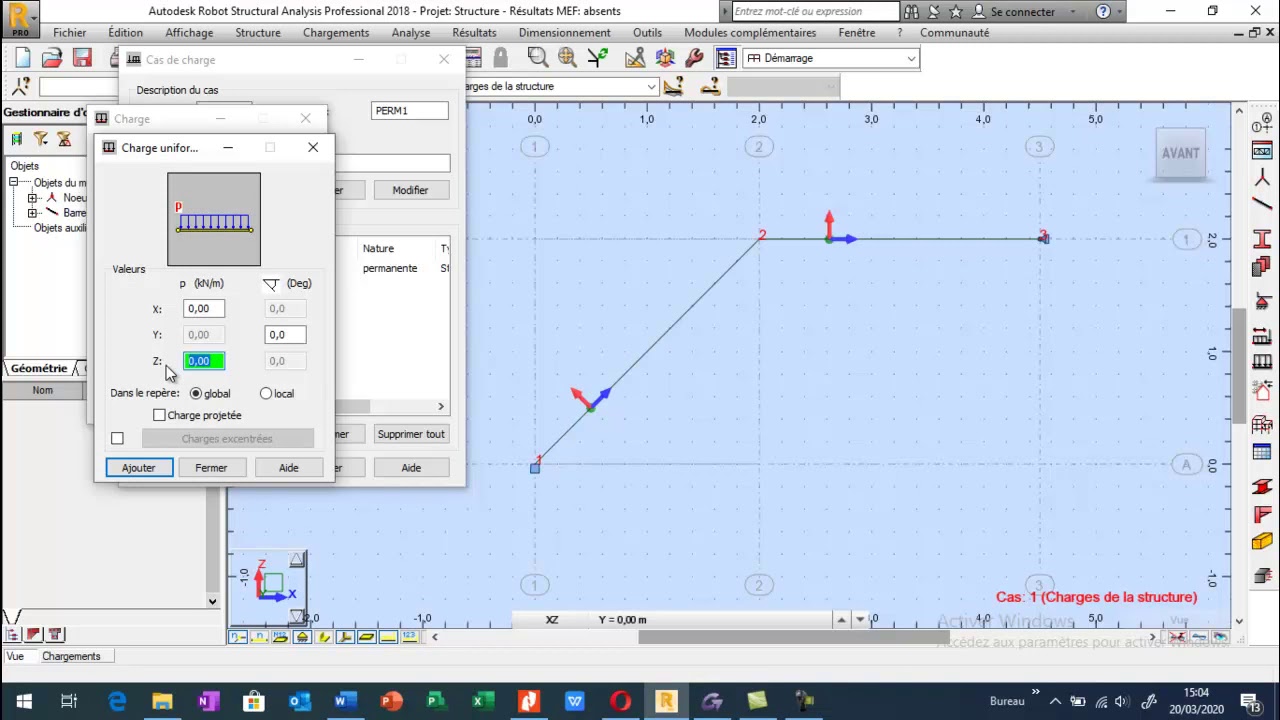Activate the zoom window magnifier tool

(x=537, y=58)
